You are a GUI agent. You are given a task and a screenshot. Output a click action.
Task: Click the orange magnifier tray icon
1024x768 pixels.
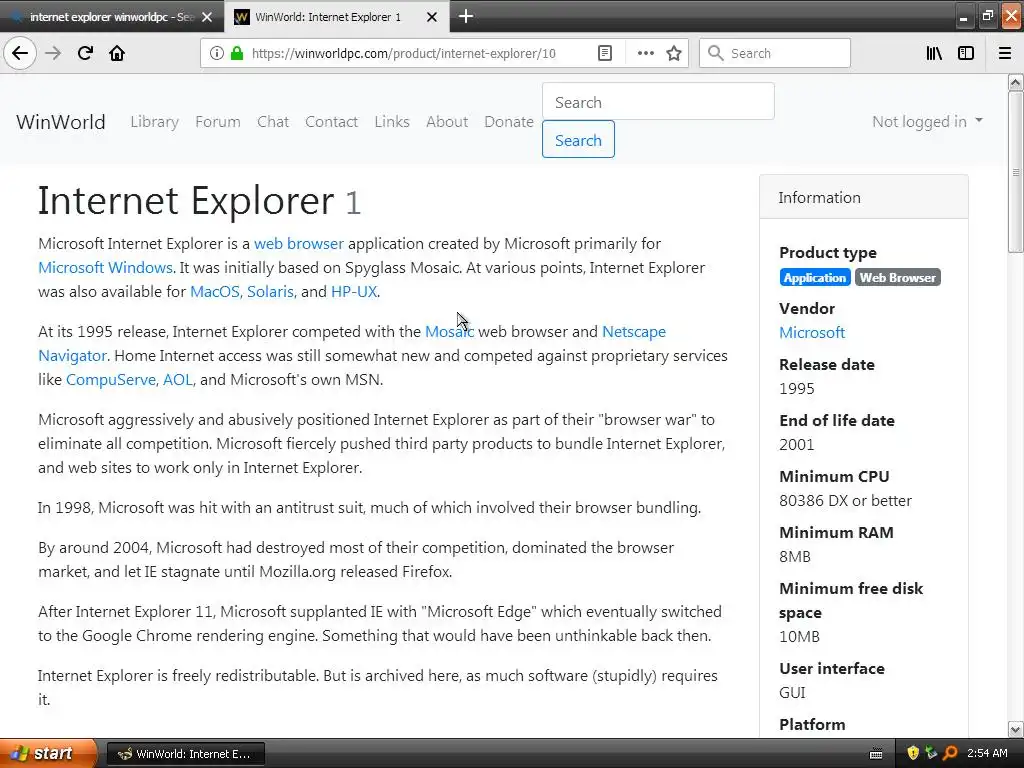pyautogui.click(x=950, y=753)
